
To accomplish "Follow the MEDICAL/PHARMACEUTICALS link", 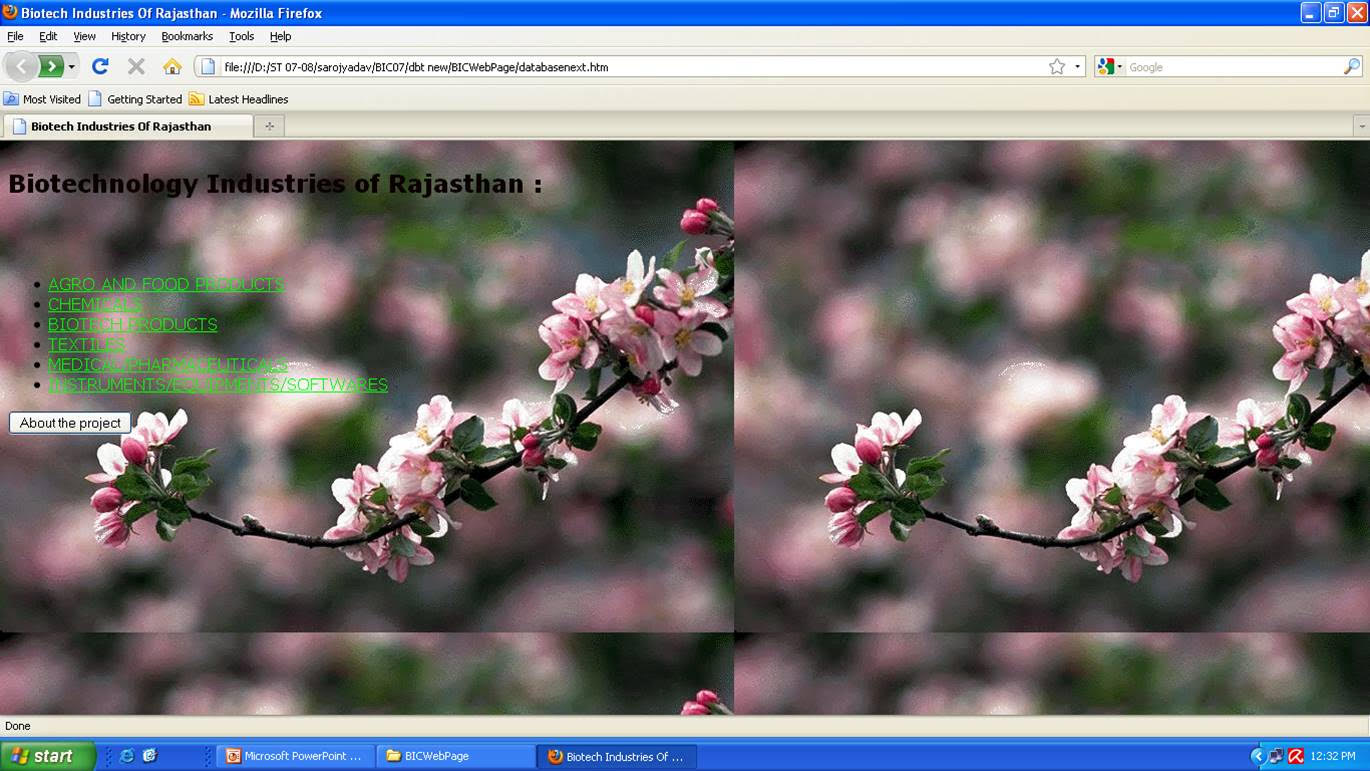I will coord(168,364).
